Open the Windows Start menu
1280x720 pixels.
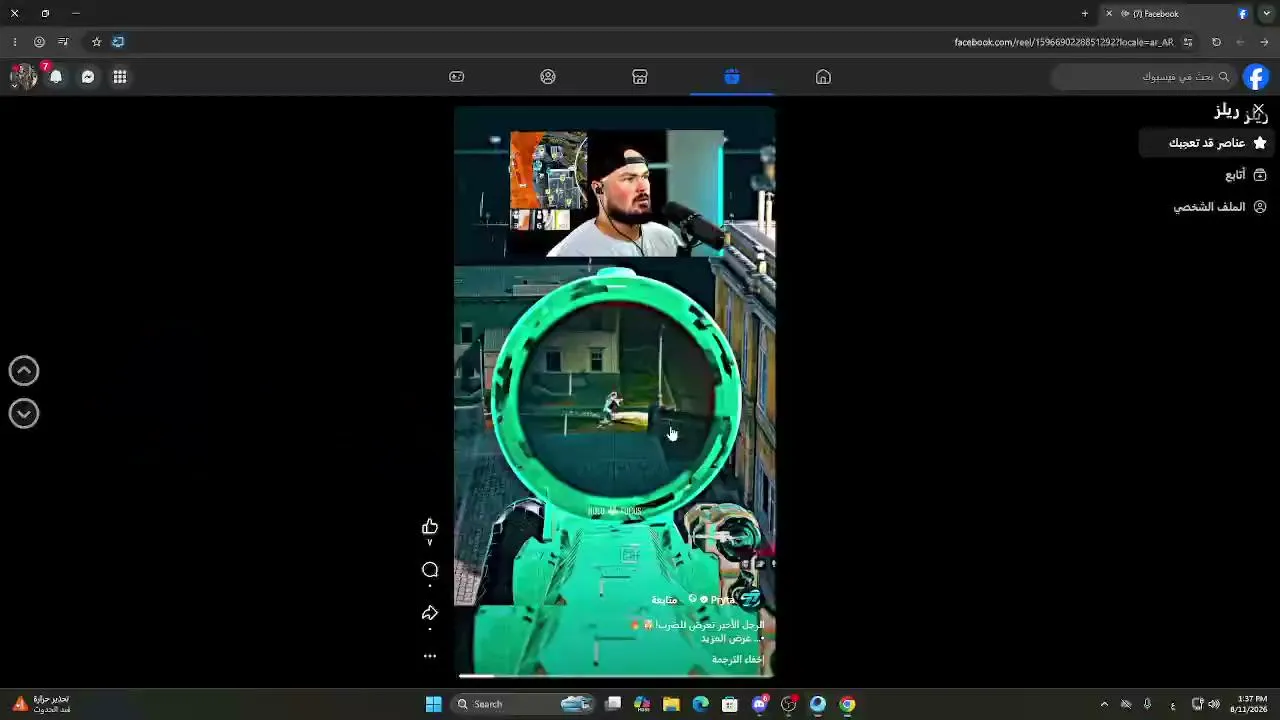(433, 704)
